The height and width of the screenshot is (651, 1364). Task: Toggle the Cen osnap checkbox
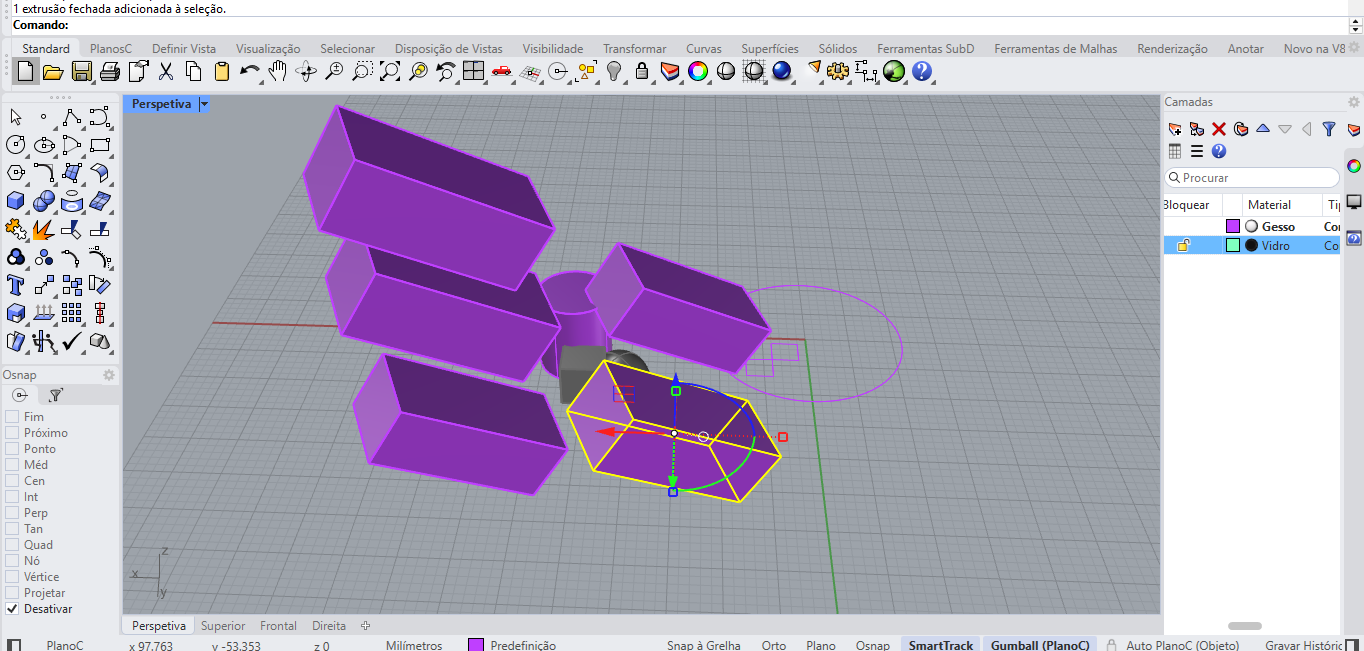(x=12, y=481)
